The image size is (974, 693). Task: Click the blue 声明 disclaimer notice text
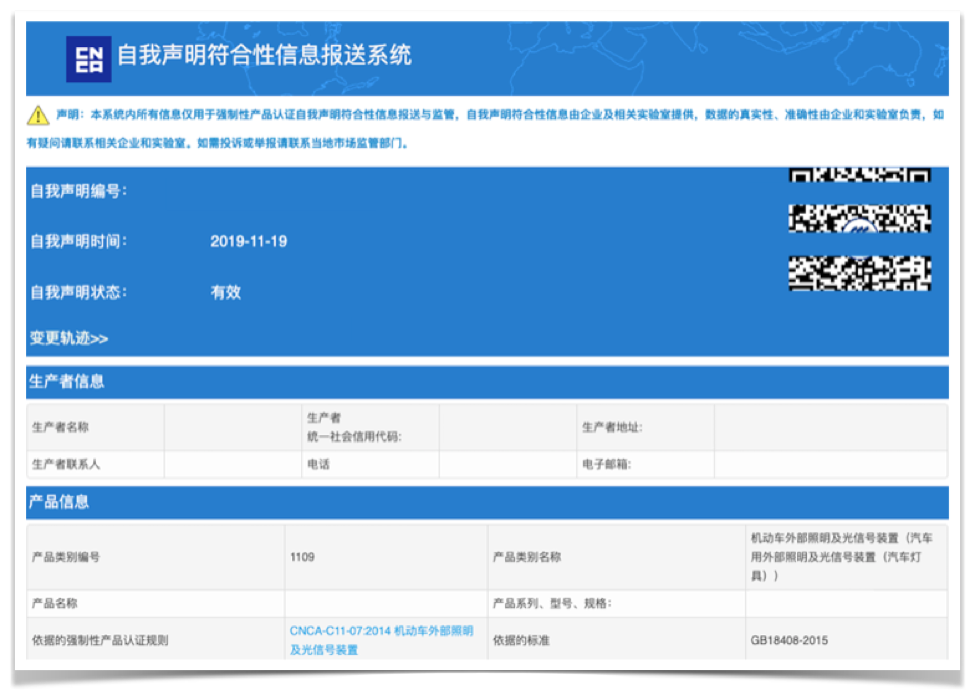[486, 129]
